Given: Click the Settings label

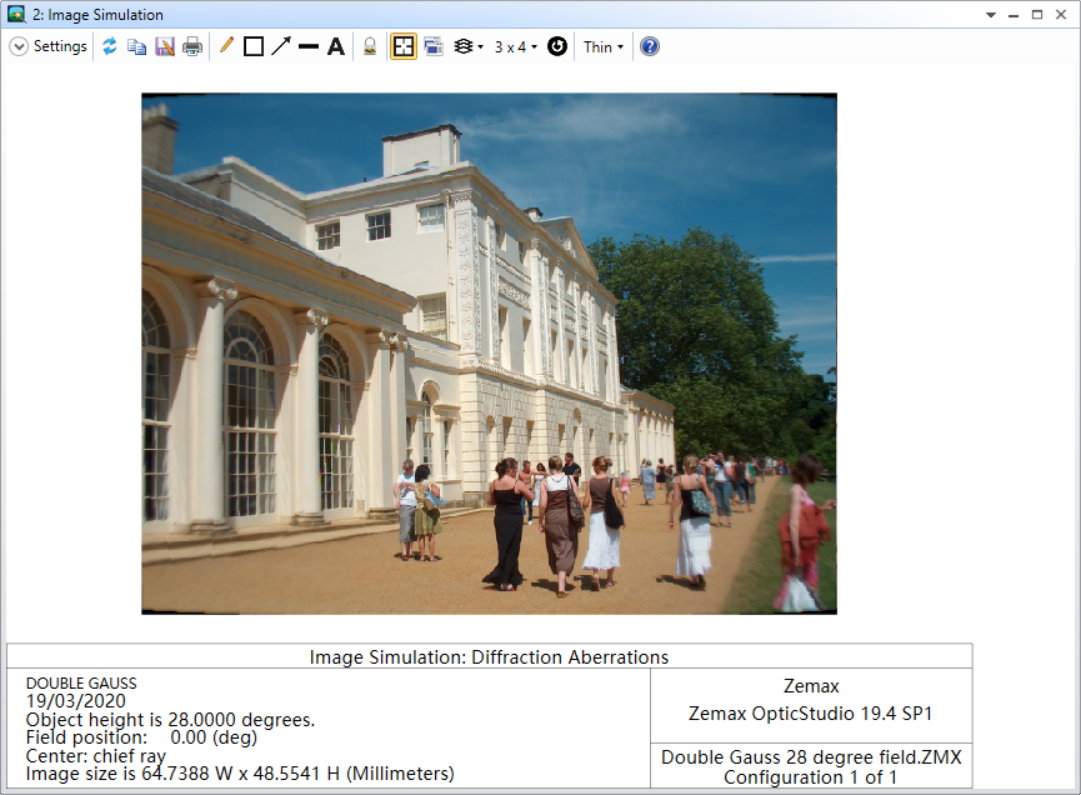Looking at the screenshot, I should [x=60, y=46].
